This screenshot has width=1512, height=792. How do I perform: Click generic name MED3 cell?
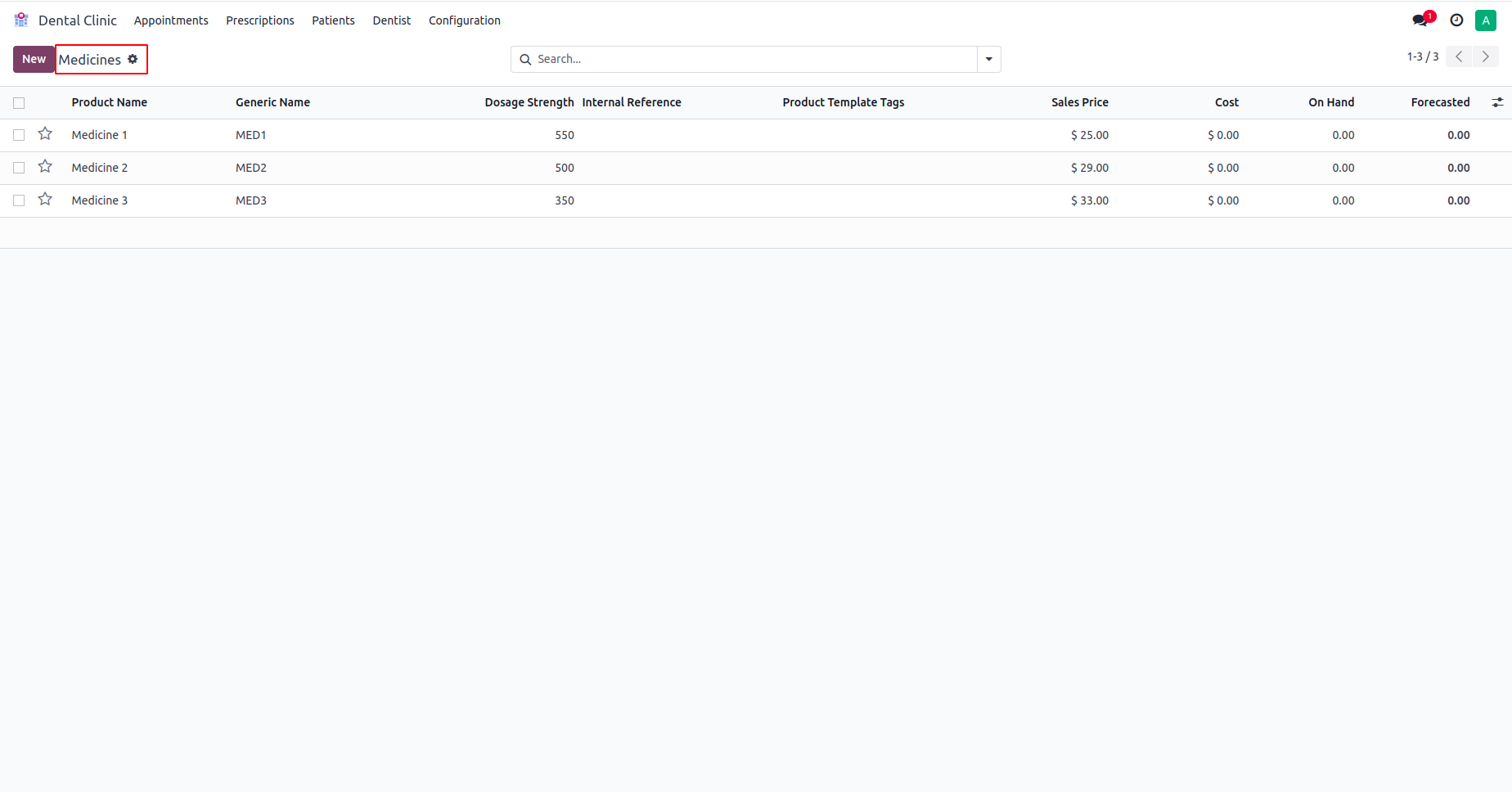pos(251,200)
